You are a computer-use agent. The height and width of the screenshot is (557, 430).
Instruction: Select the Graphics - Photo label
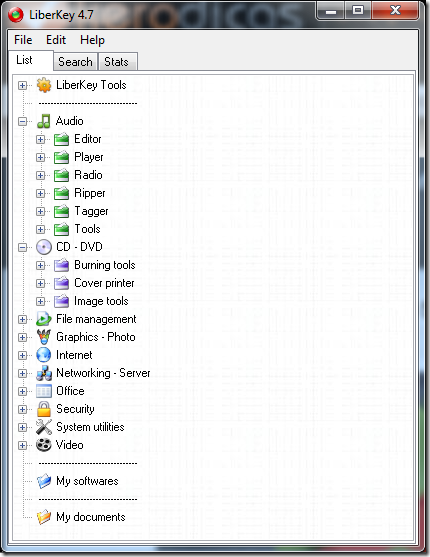[x=96, y=337]
